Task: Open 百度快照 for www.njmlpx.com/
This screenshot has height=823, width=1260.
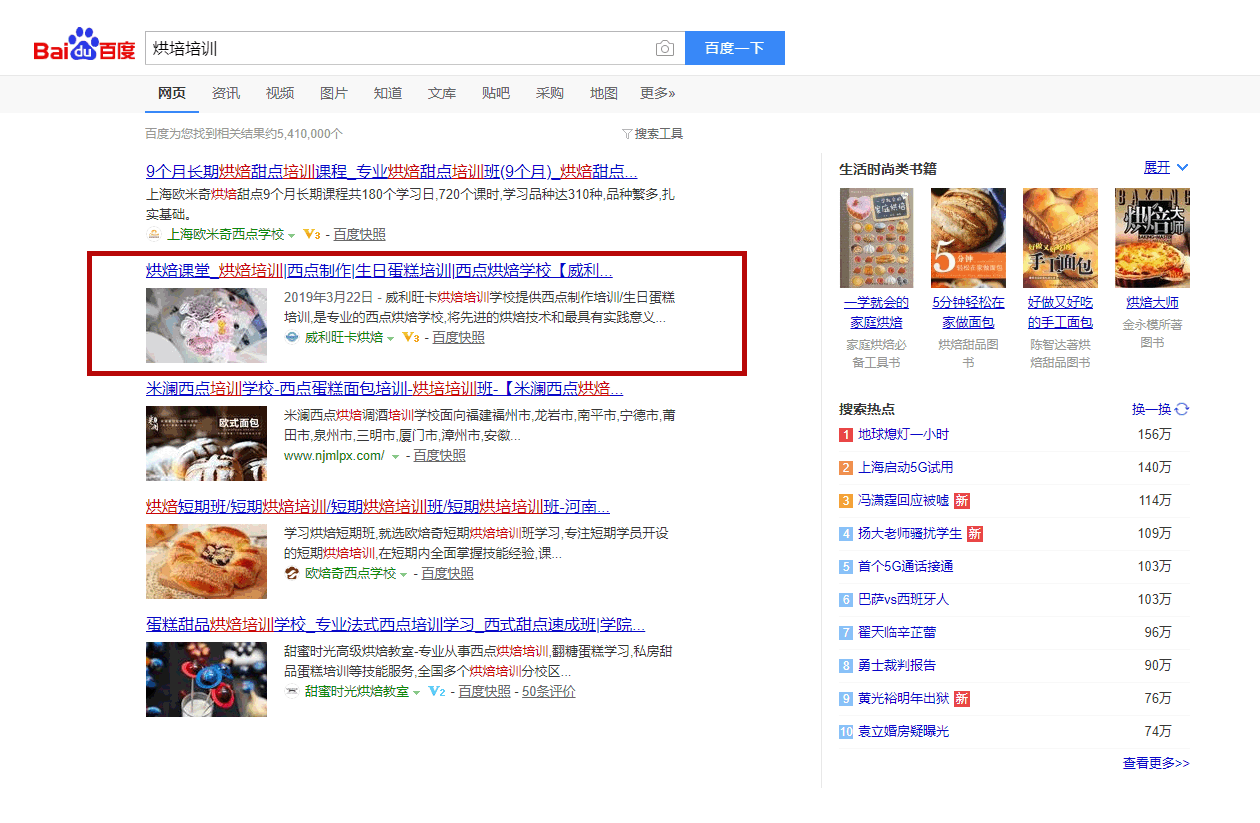Action: point(440,456)
